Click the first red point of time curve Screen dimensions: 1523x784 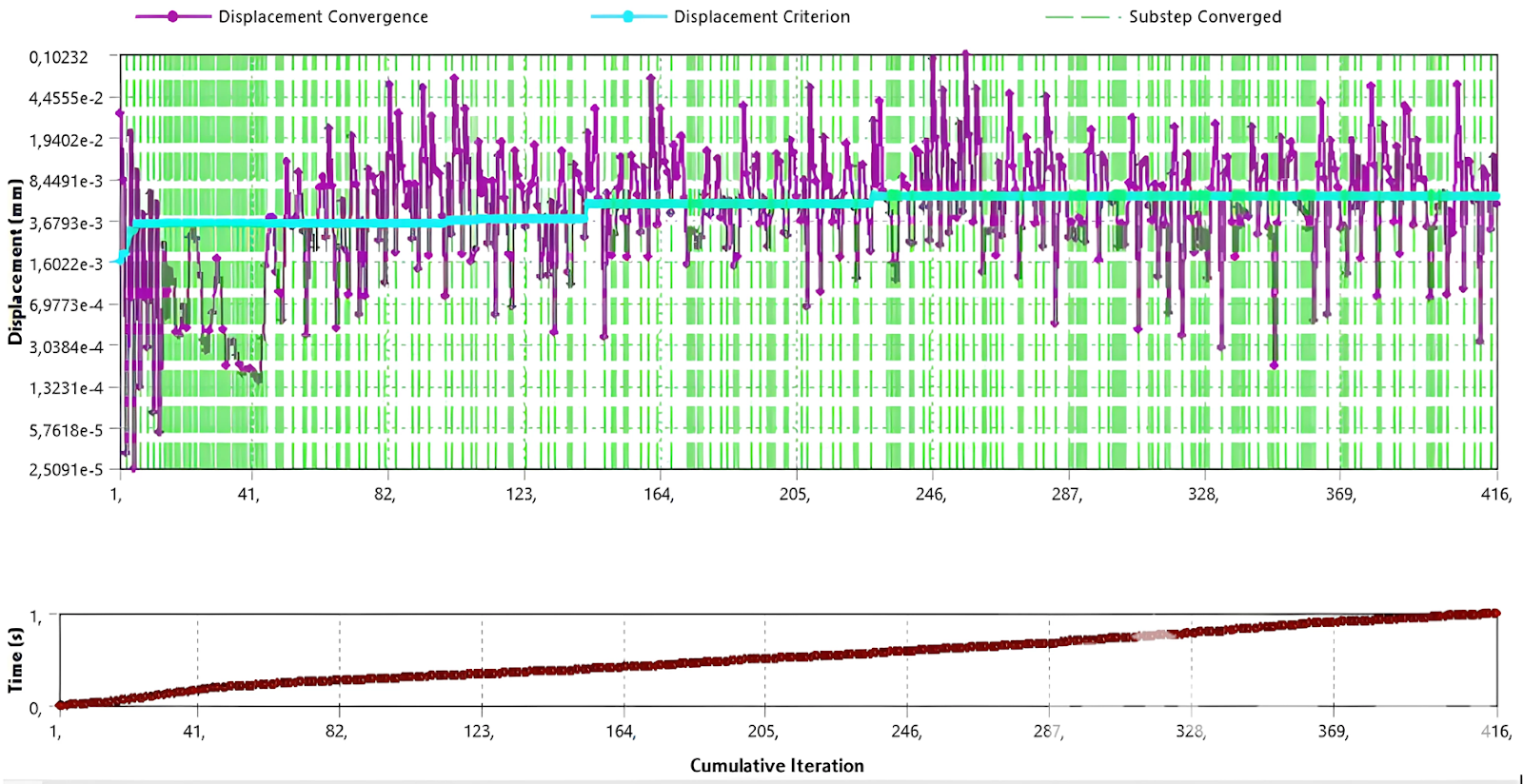click(60, 705)
